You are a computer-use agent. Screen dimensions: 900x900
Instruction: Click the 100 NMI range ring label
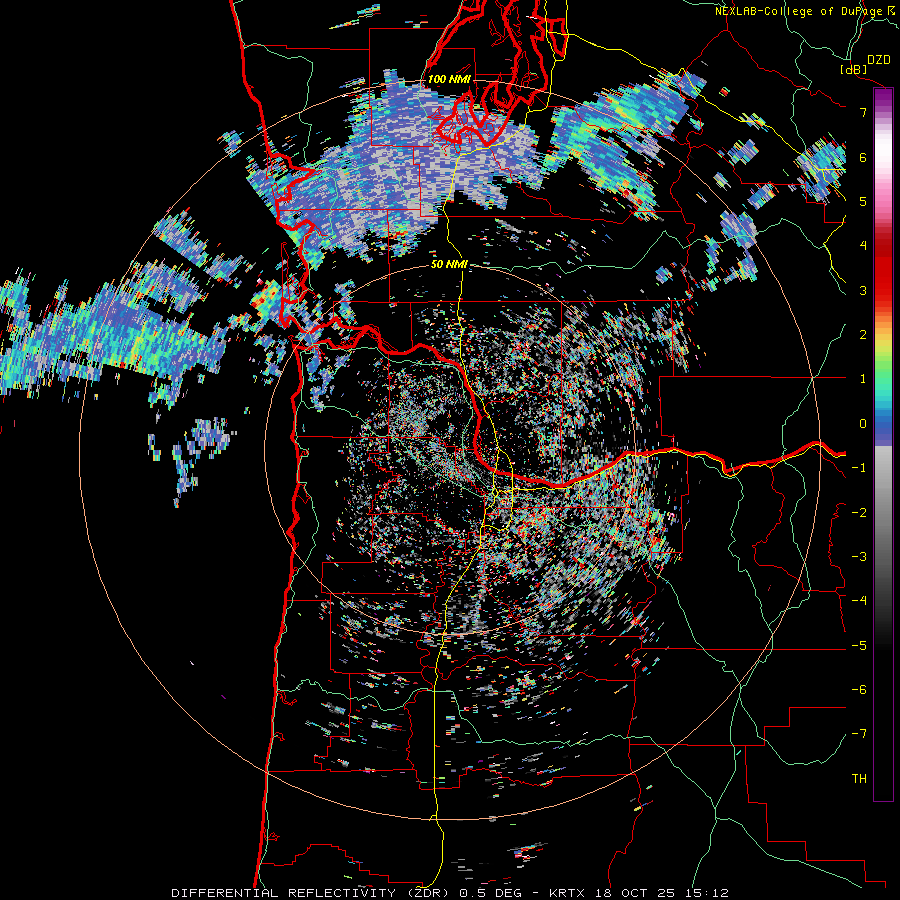[x=449, y=79]
